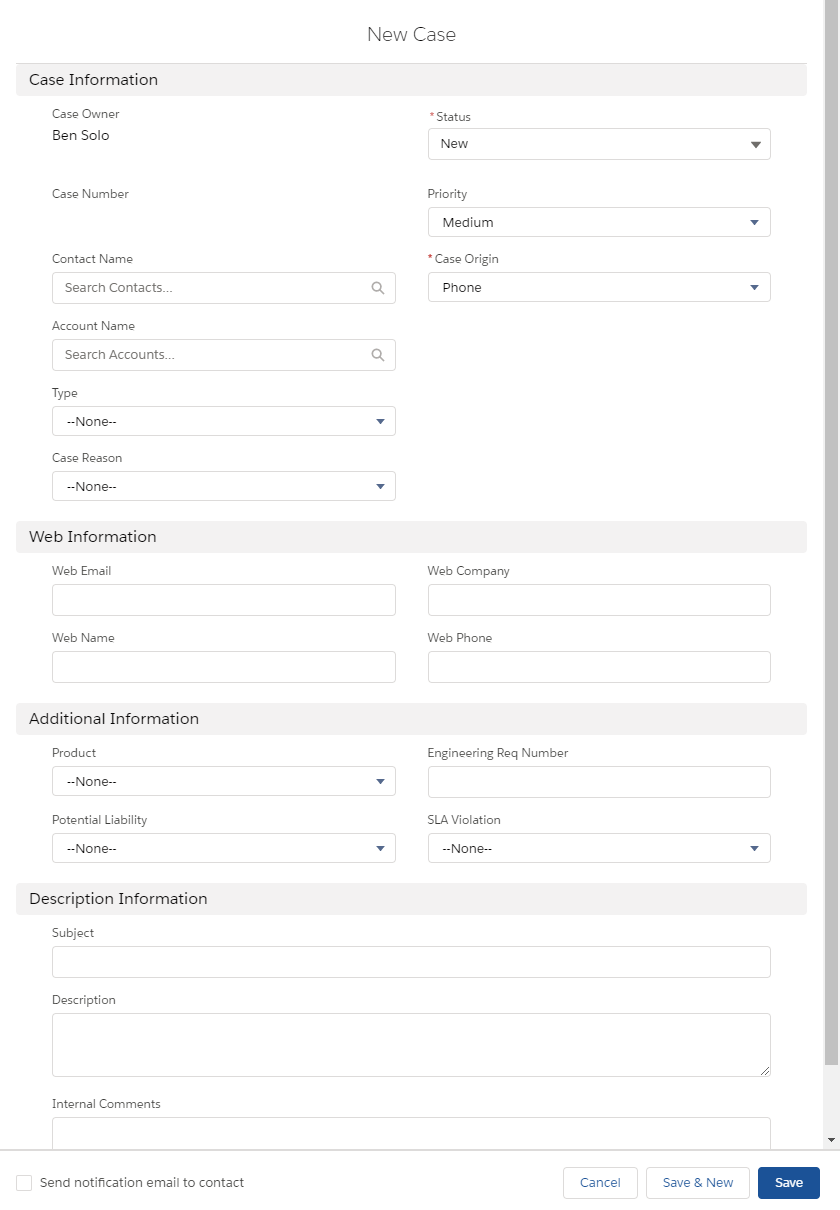This screenshot has width=840, height=1210.
Task: Click the Web Phone input field
Action: pos(599,667)
